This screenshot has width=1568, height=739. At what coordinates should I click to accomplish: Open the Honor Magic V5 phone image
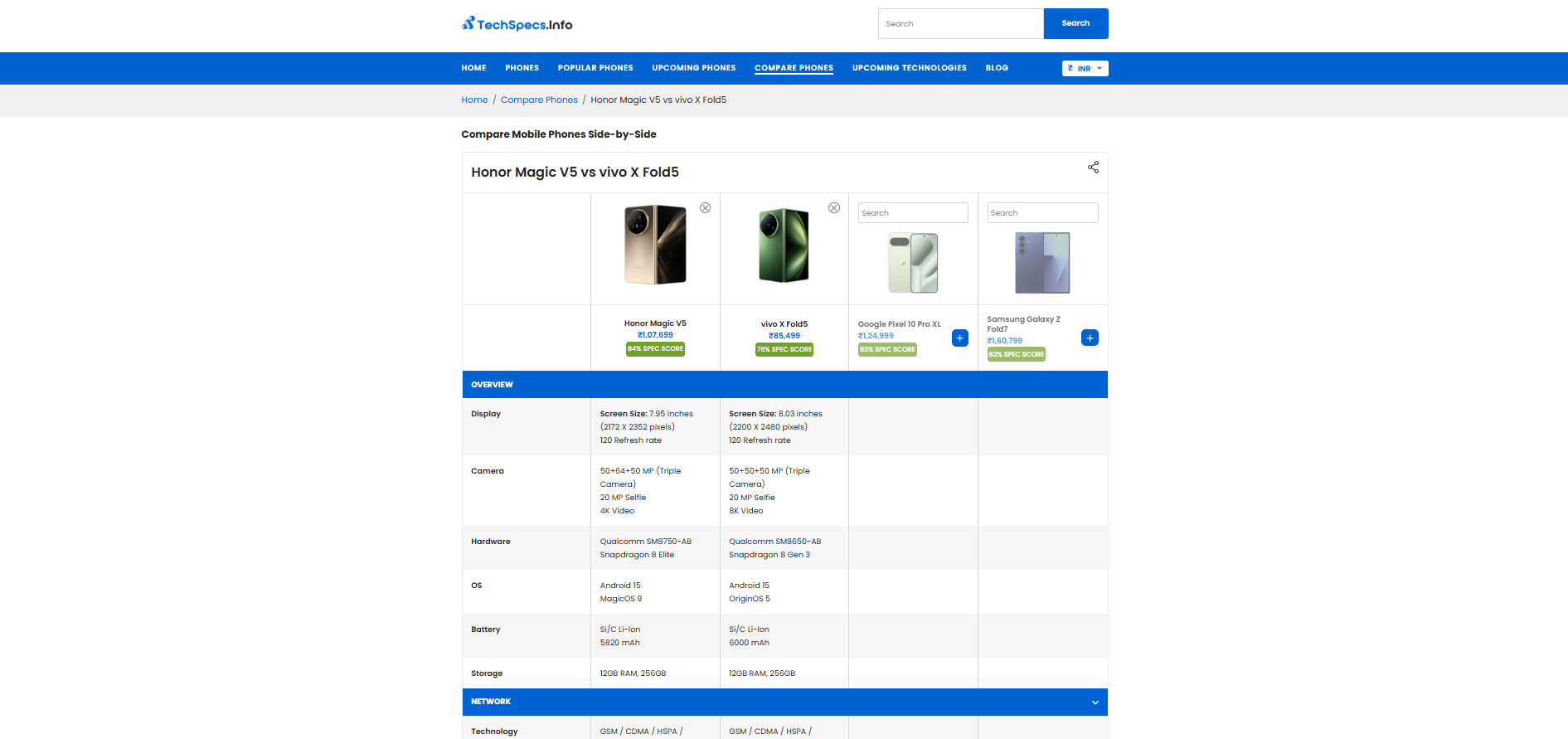click(x=655, y=245)
